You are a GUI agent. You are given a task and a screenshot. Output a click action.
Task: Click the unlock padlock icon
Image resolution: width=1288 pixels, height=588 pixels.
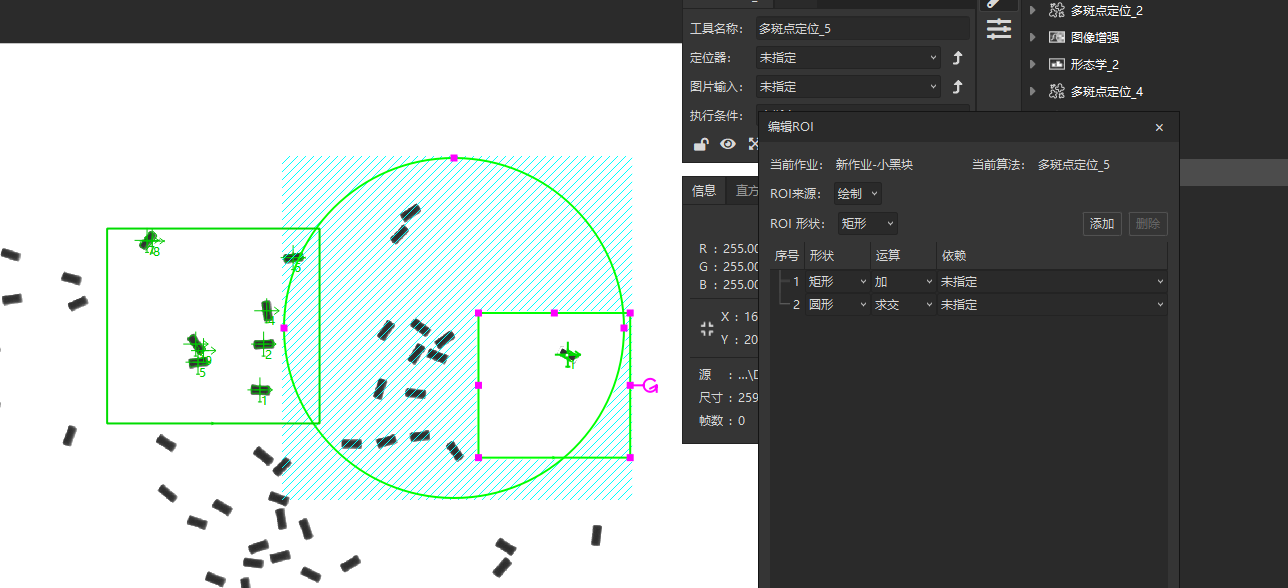[701, 144]
